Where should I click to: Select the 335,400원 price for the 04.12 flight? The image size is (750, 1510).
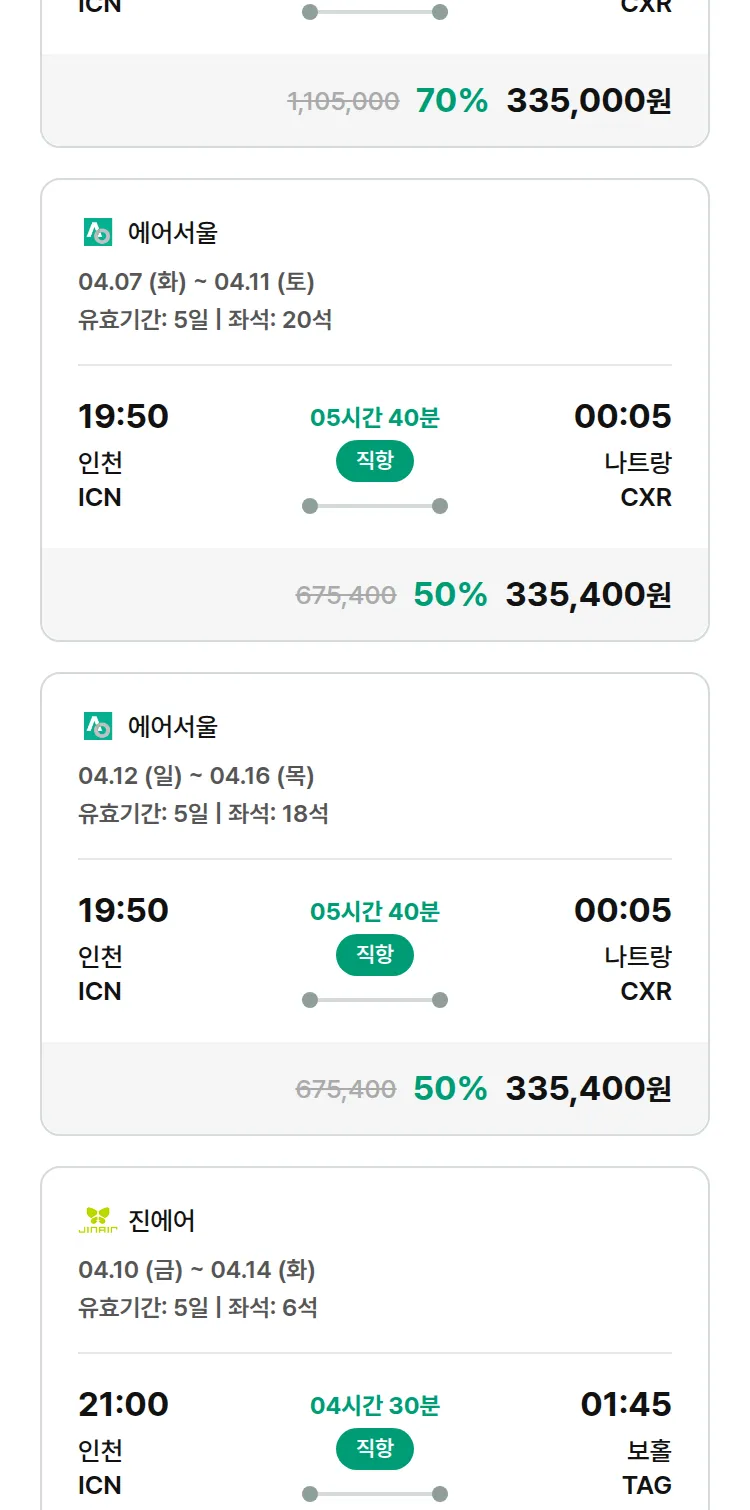tap(588, 1089)
